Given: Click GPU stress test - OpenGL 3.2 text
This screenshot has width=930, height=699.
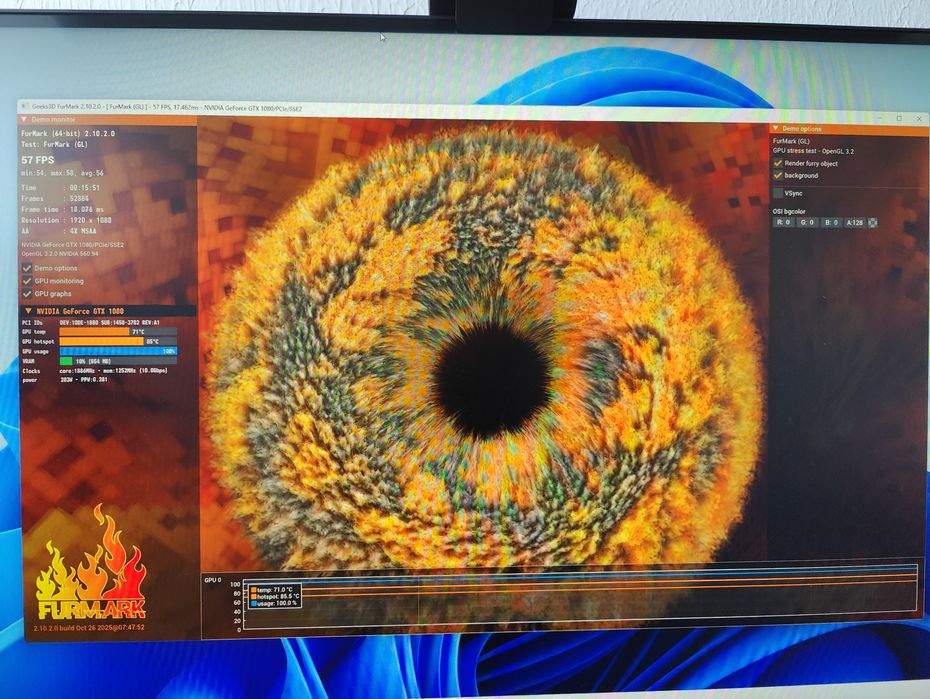Looking at the screenshot, I should (x=813, y=151).
